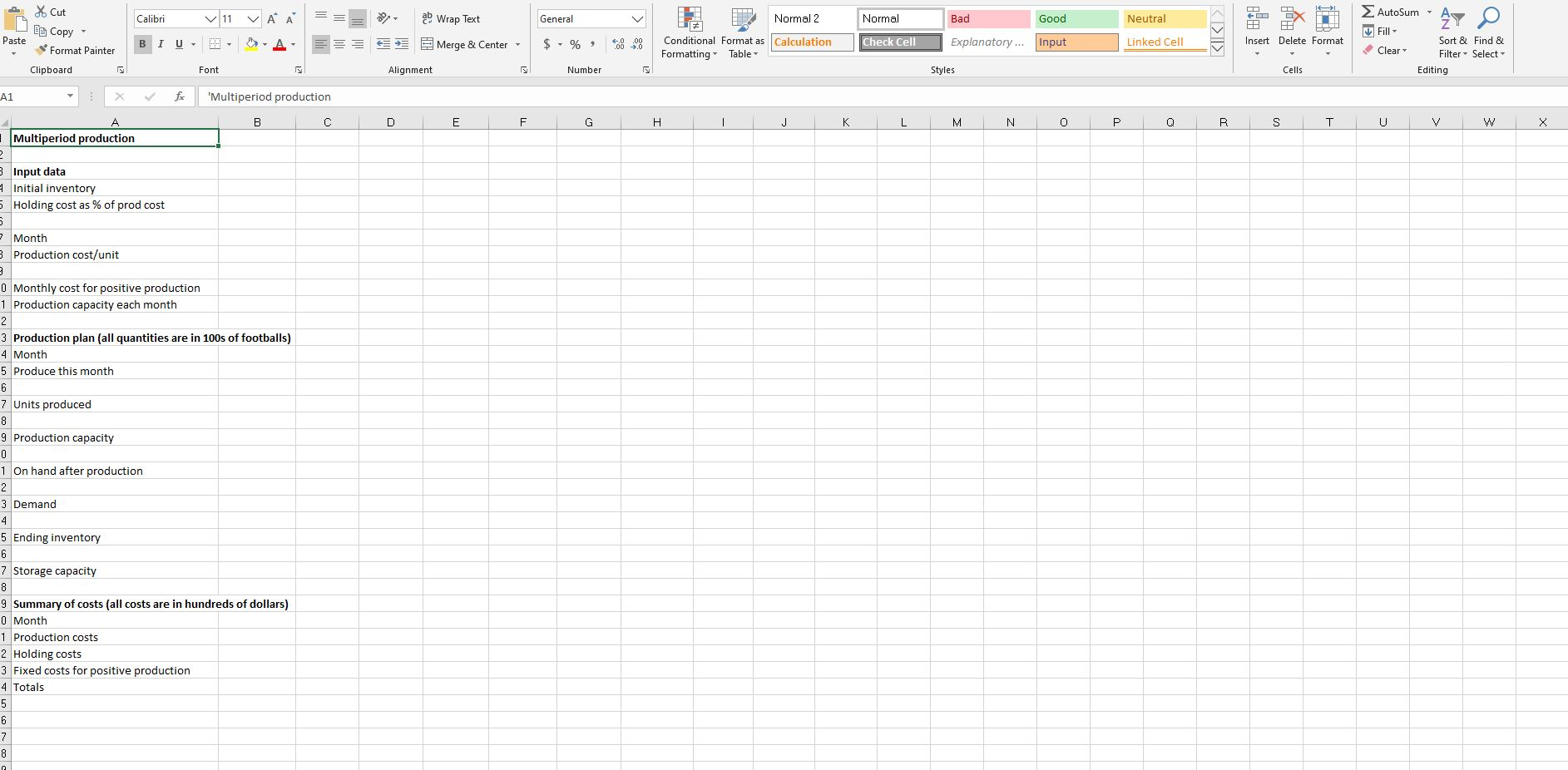Toggle Bold formatting
This screenshot has height=770, width=1568.
click(x=142, y=44)
